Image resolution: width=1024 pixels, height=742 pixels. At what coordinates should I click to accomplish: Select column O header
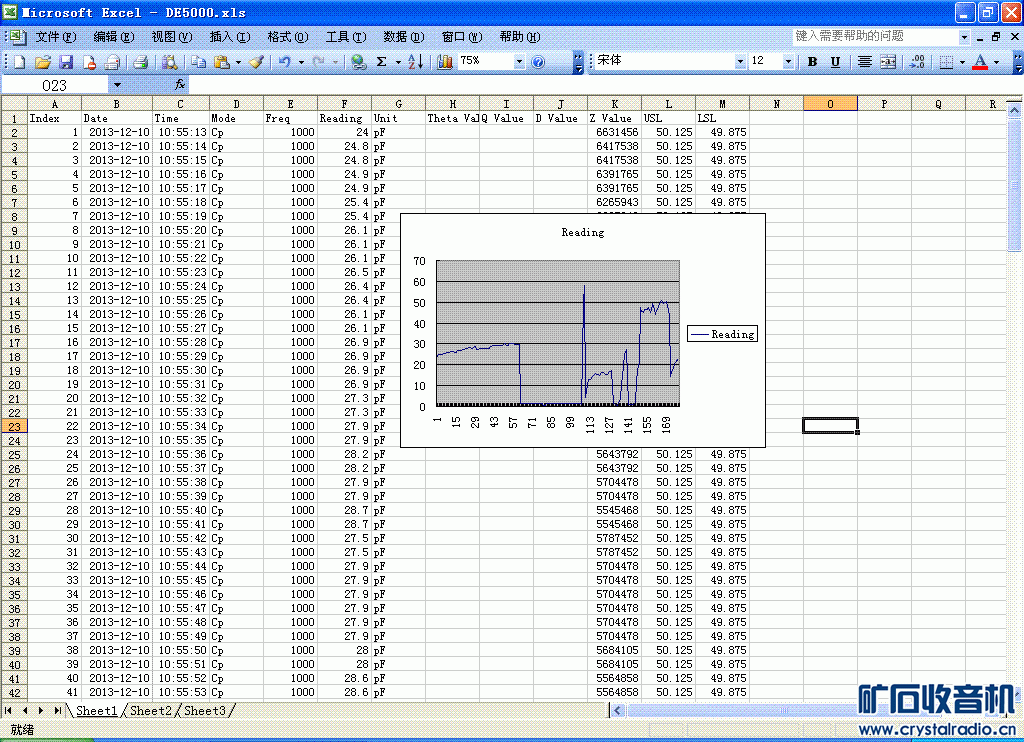(x=830, y=104)
